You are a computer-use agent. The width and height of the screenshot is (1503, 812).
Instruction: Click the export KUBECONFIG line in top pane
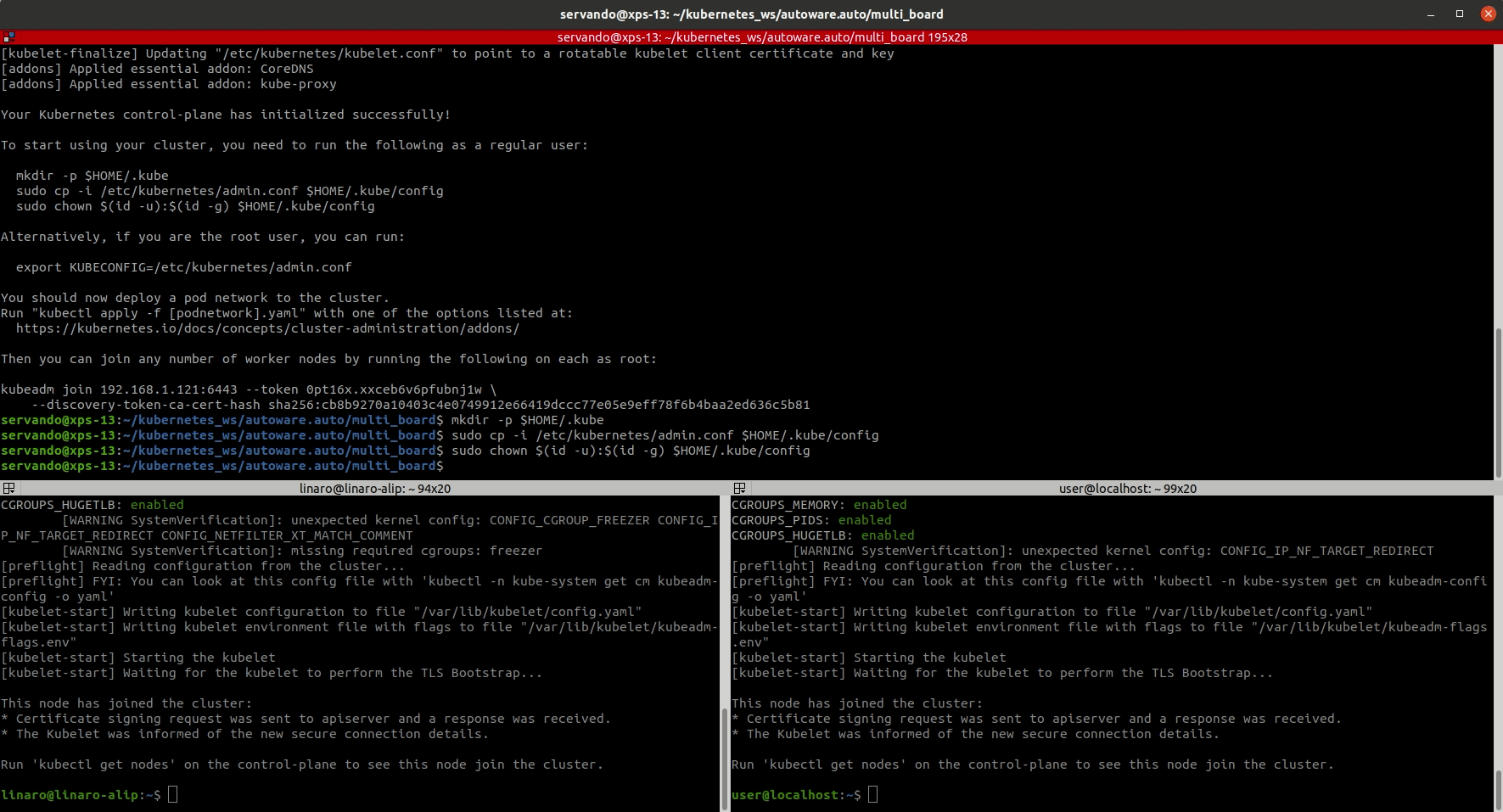[183, 267]
